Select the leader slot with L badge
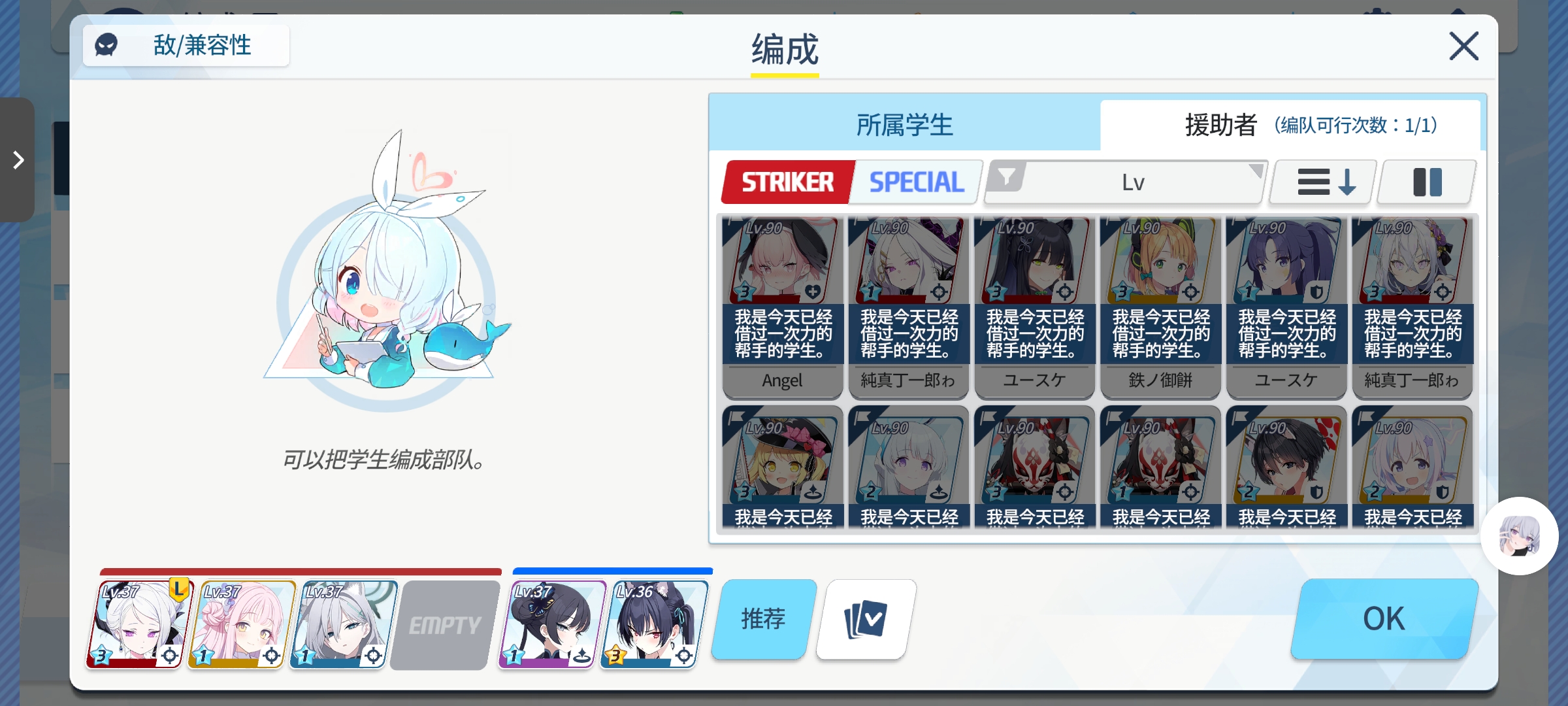The image size is (1568, 706). point(140,625)
